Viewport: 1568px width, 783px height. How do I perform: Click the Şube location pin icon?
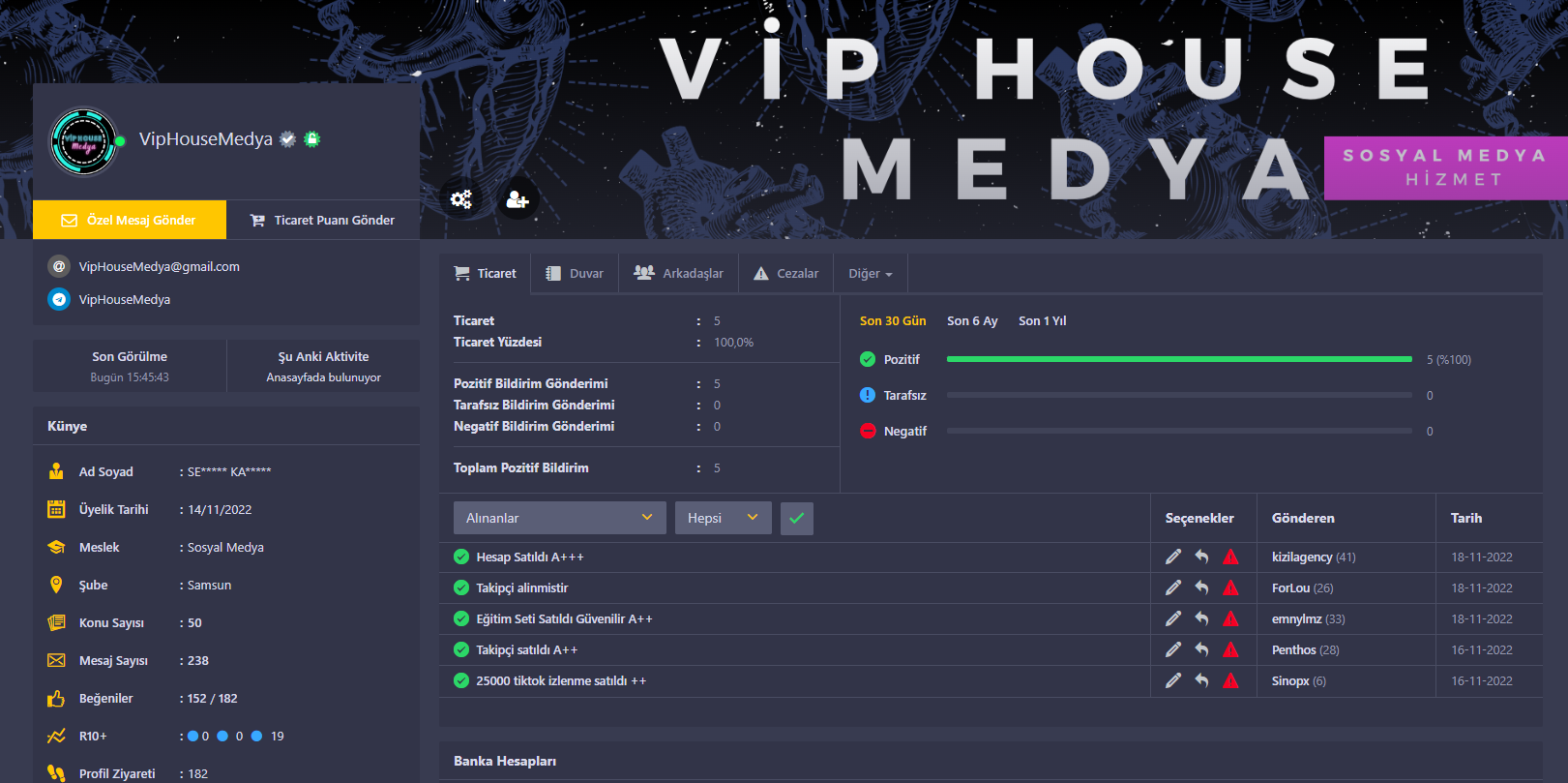coord(56,585)
